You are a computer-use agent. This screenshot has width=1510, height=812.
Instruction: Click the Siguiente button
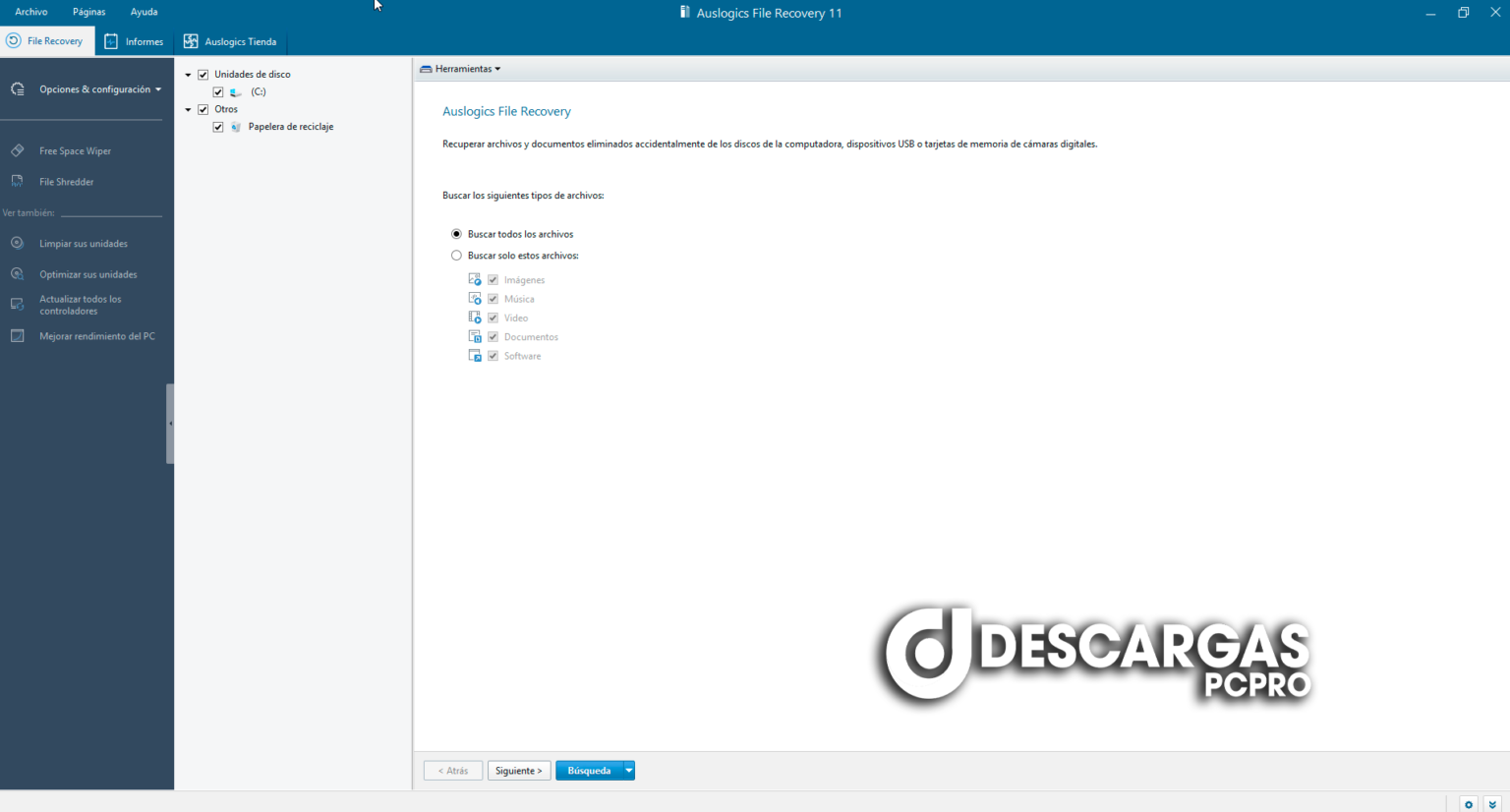tap(519, 771)
